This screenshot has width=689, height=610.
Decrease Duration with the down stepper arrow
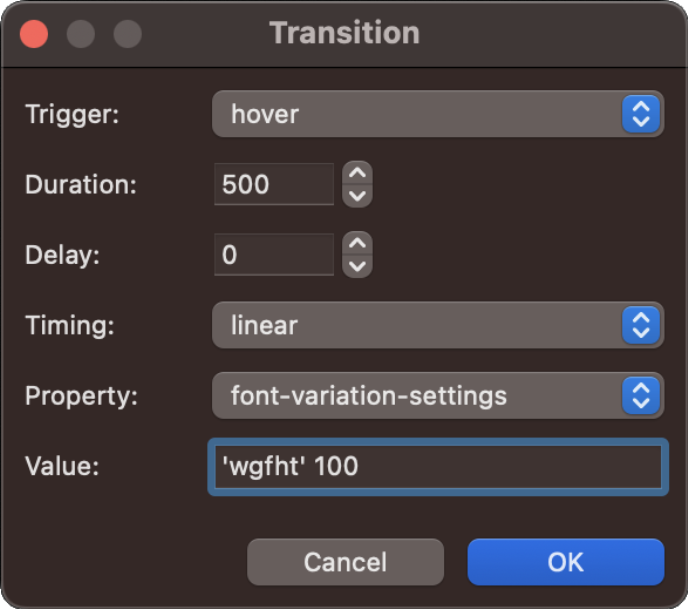[357, 196]
